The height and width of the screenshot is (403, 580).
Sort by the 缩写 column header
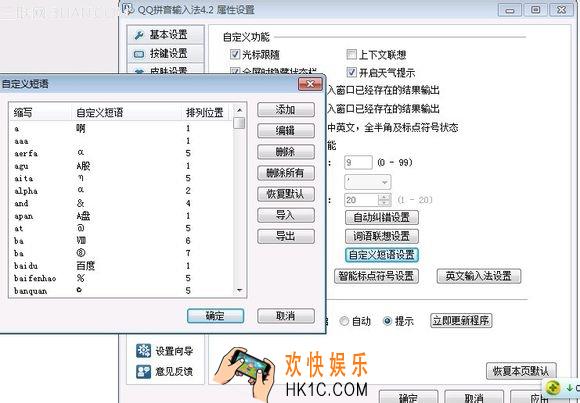[x=40, y=112]
